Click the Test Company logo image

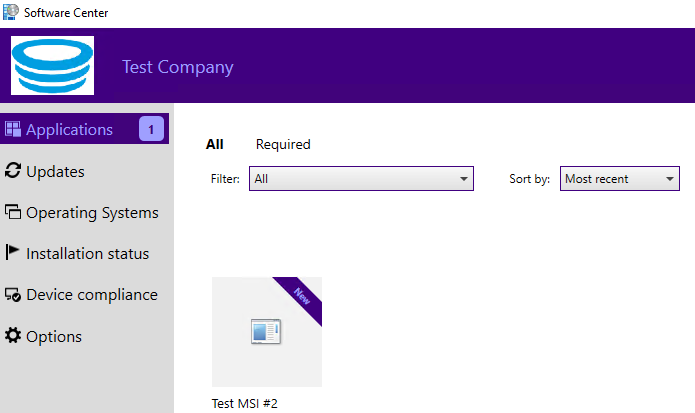[x=52, y=65]
